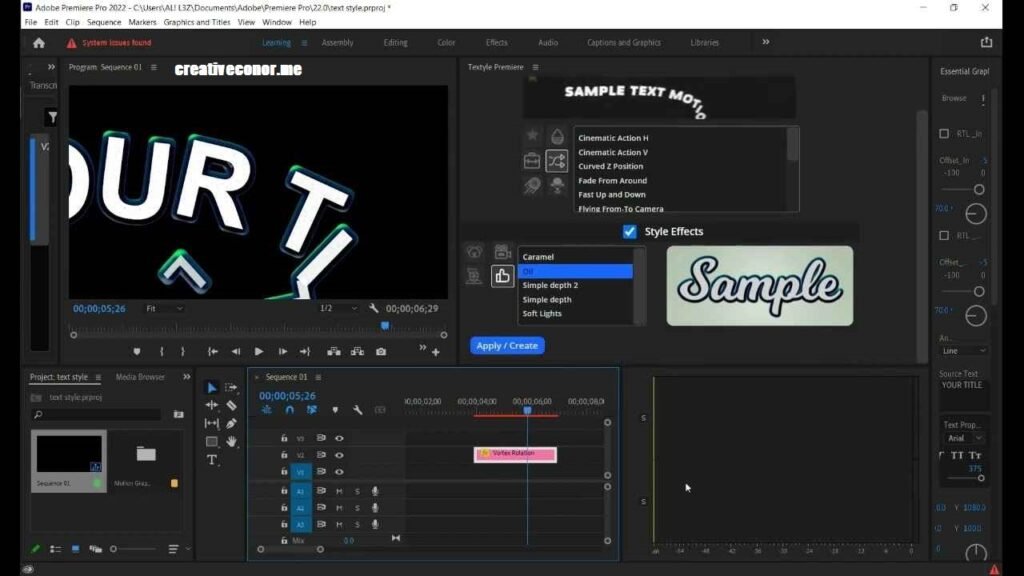Toggle lock on track V2
The width and height of the screenshot is (1024, 576).
284,455
